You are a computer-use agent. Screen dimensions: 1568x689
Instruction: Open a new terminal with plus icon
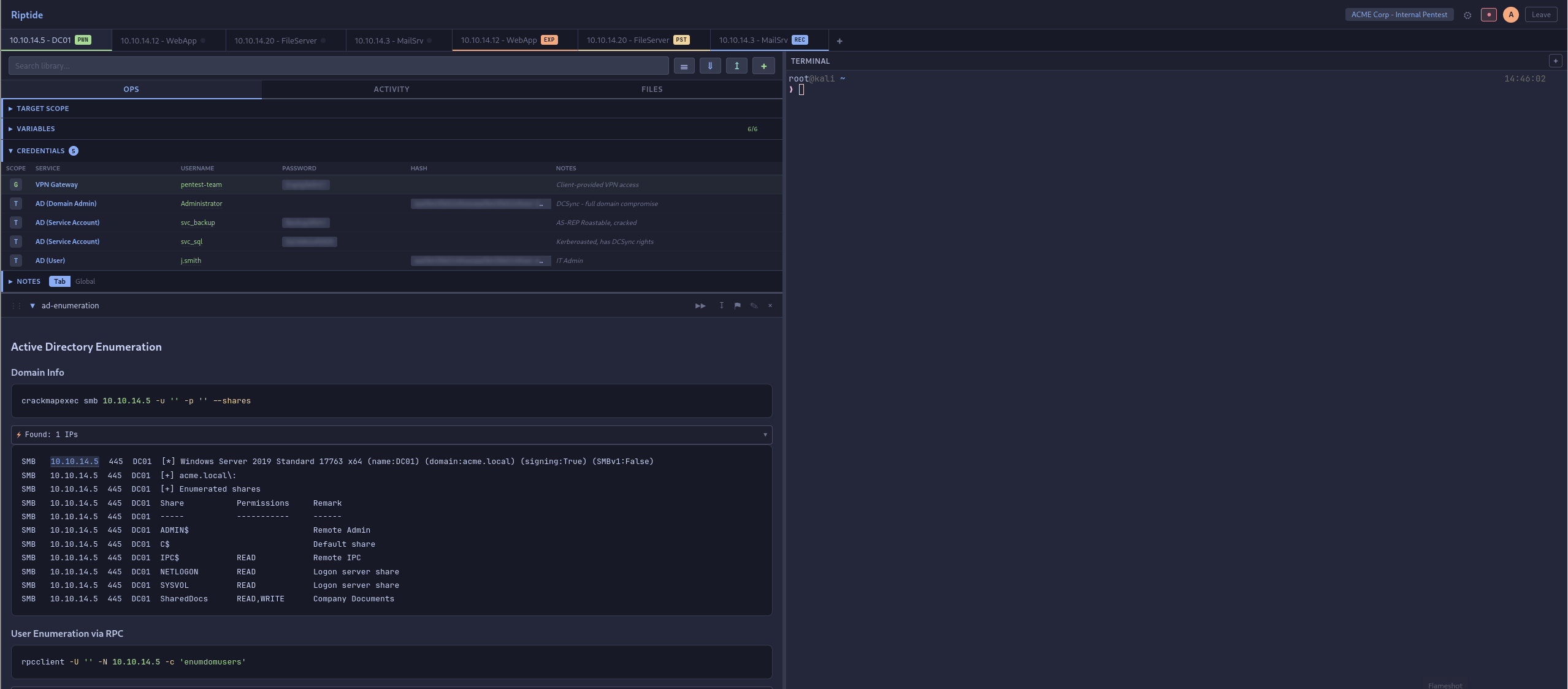pos(1556,60)
